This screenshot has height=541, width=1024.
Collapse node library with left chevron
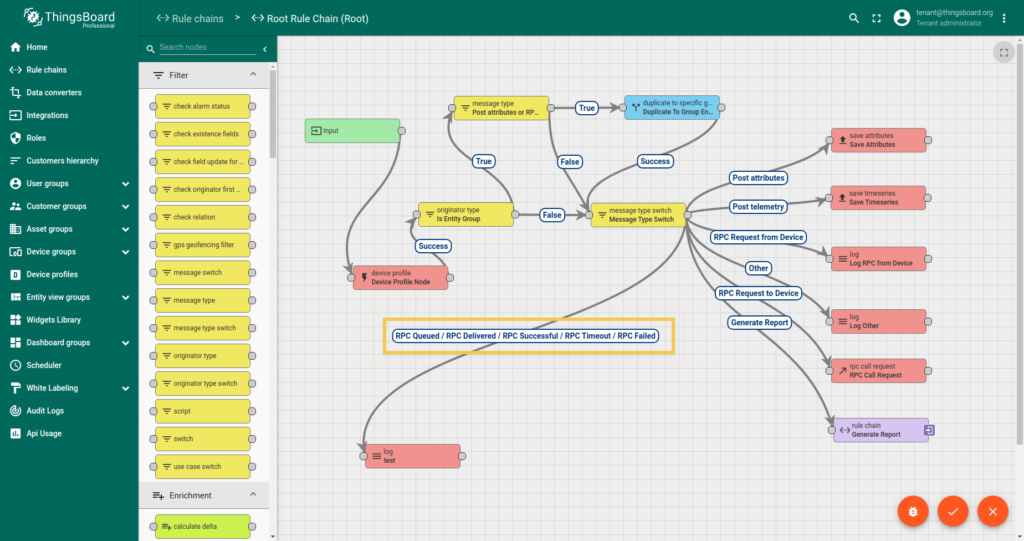pyautogui.click(x=265, y=48)
